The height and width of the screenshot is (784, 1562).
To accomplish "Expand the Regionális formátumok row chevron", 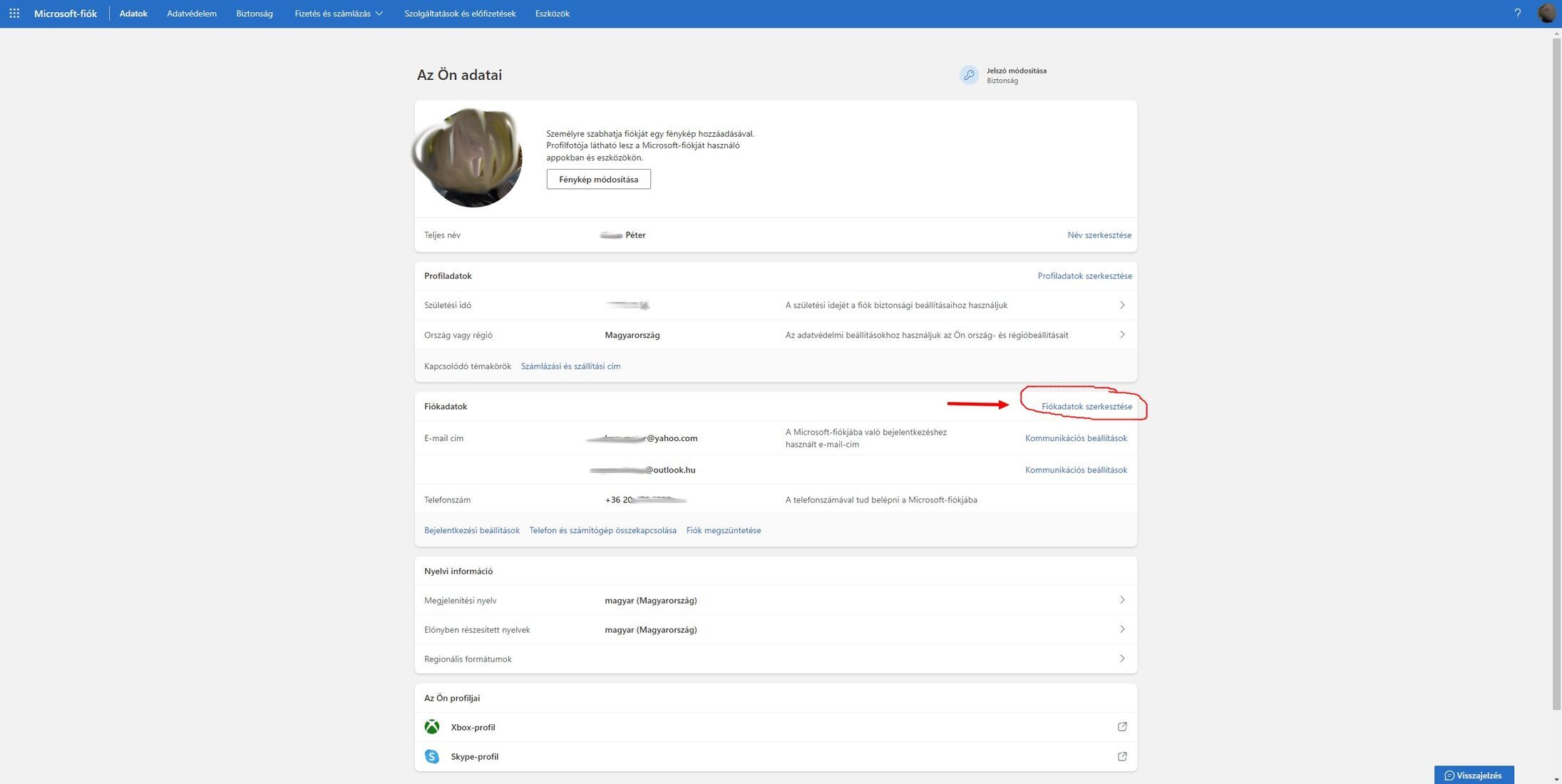I will [x=1122, y=659].
